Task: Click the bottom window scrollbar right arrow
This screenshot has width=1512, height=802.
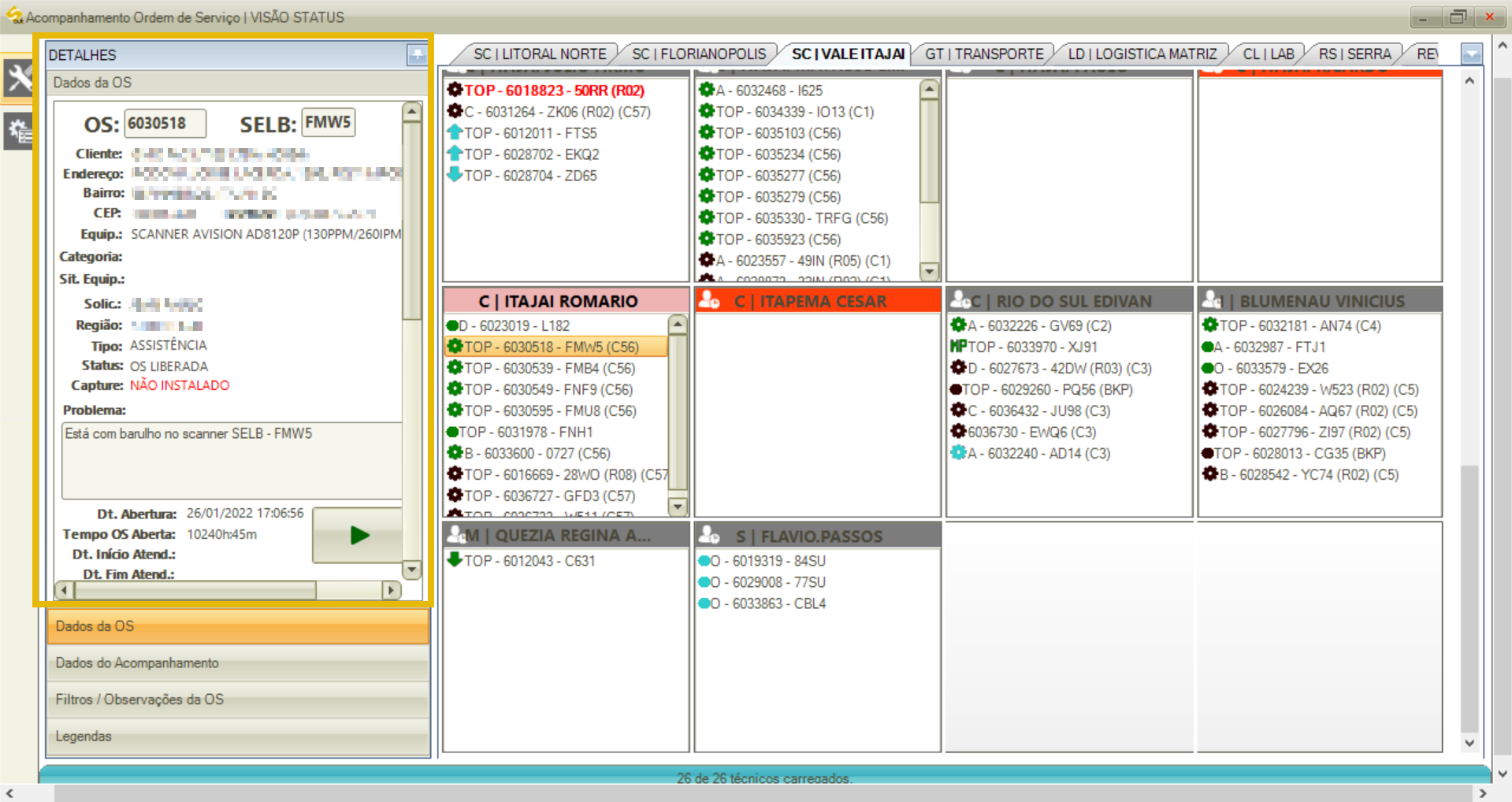Action: (x=1482, y=793)
